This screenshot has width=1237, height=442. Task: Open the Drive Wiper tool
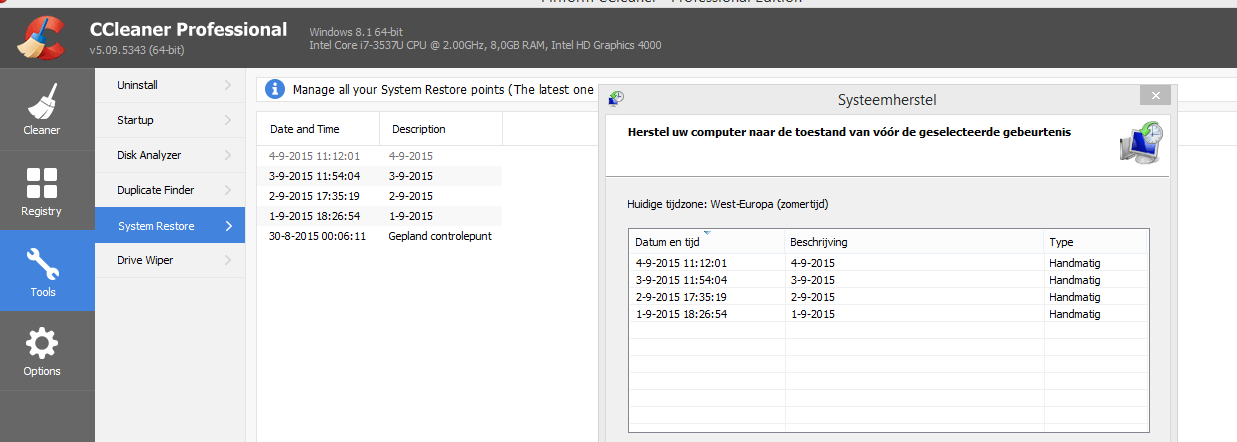coord(170,261)
